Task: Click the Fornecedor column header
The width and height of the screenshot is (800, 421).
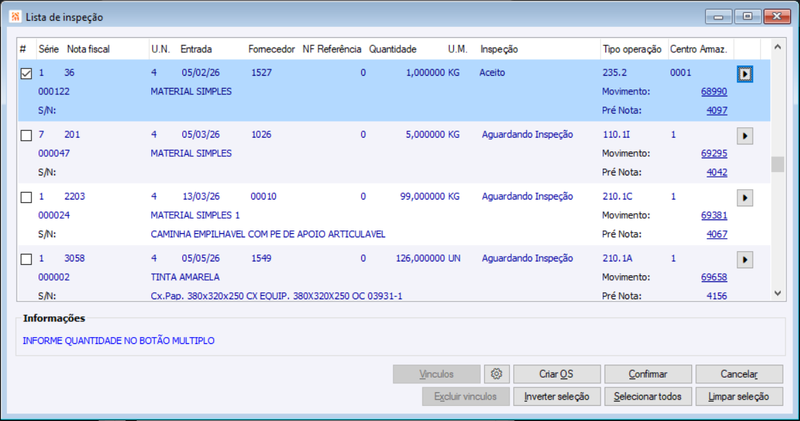Action: (271, 49)
